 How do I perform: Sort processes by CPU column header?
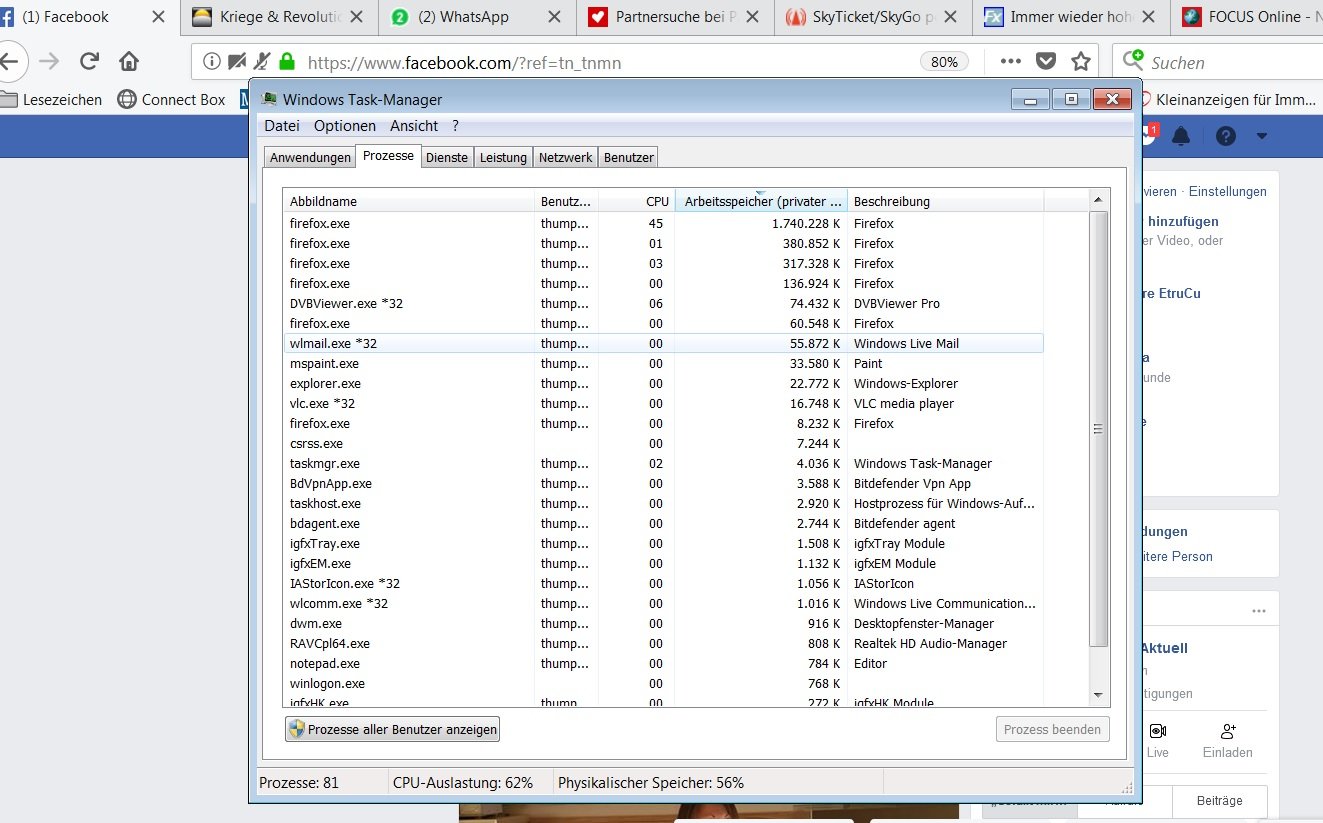click(x=656, y=201)
